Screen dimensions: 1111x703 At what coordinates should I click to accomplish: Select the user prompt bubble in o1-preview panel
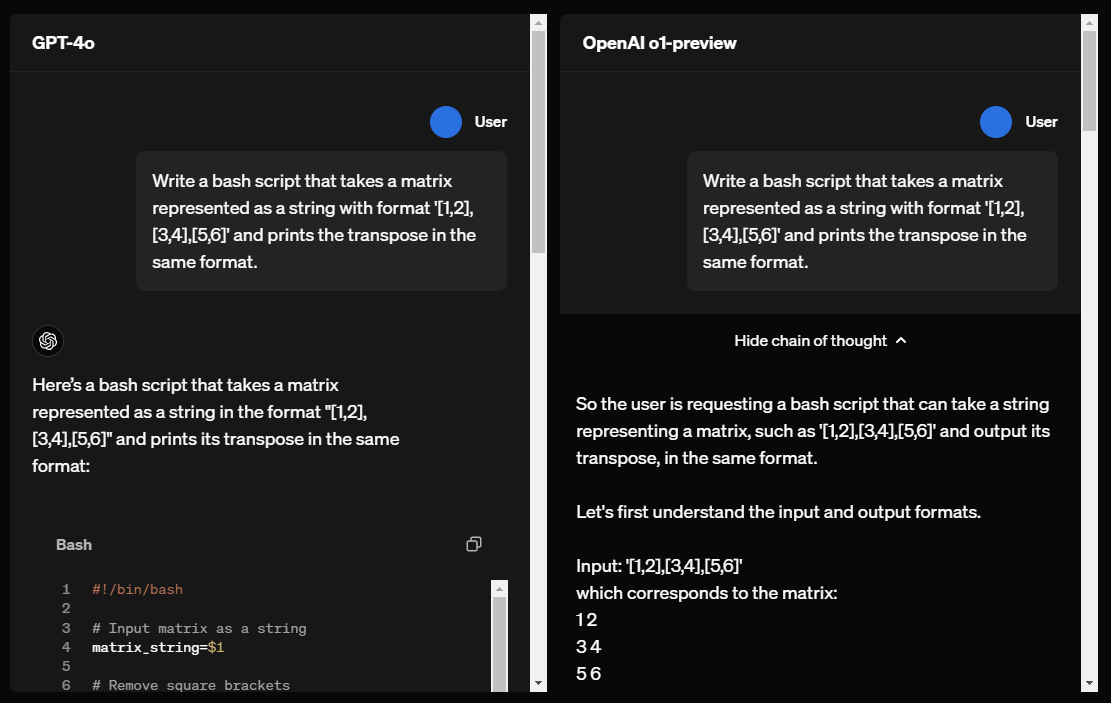tap(871, 220)
